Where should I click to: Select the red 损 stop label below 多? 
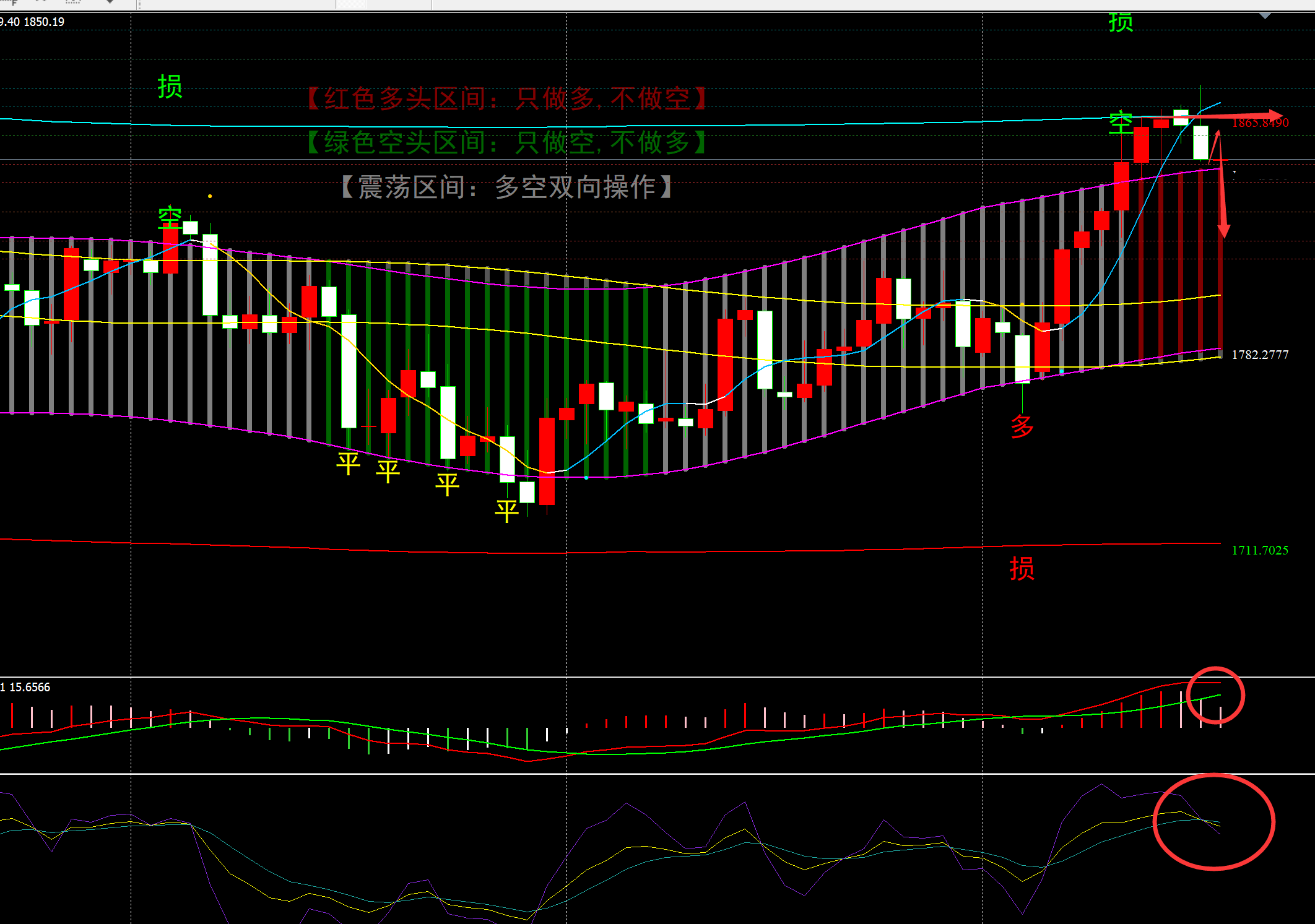click(1022, 568)
